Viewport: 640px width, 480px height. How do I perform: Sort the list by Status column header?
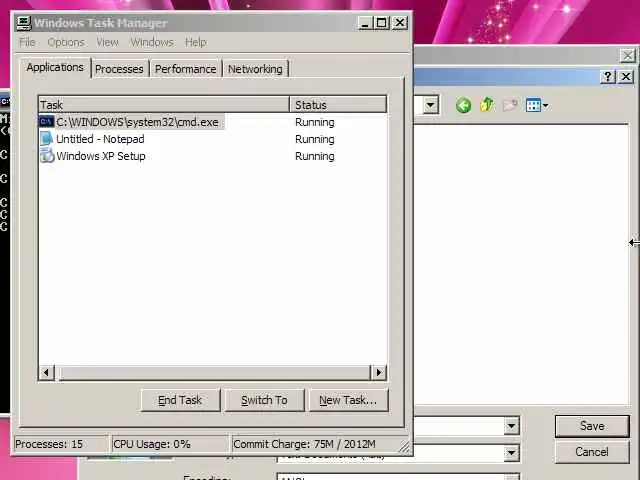(x=338, y=104)
